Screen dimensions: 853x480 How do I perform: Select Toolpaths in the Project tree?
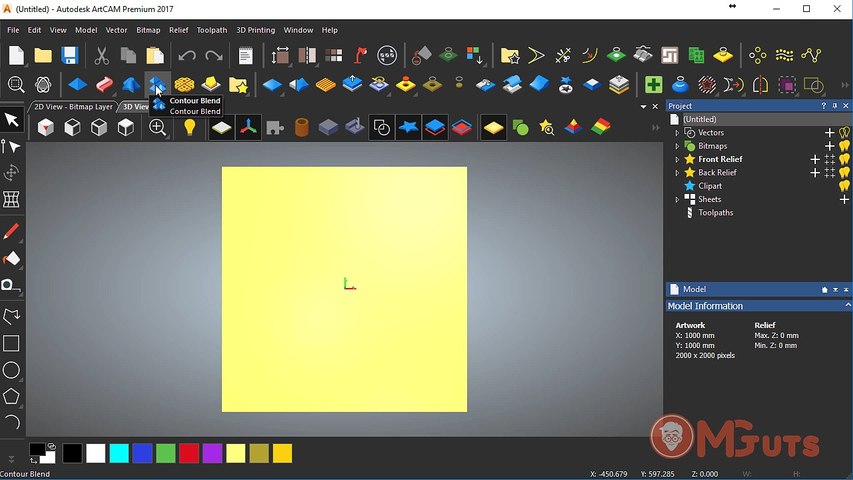coord(715,213)
